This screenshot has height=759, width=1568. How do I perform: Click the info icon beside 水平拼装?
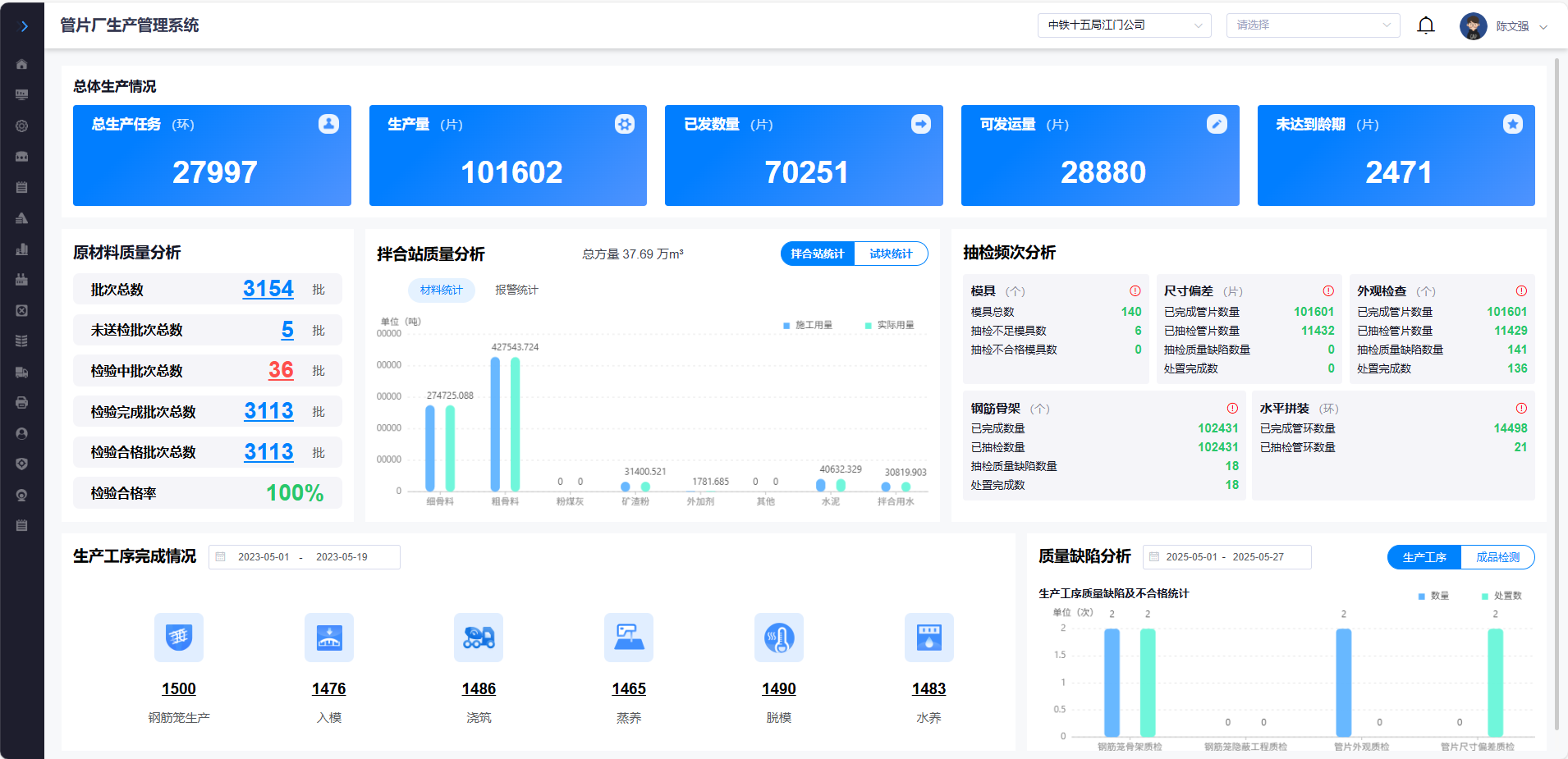tap(1521, 409)
